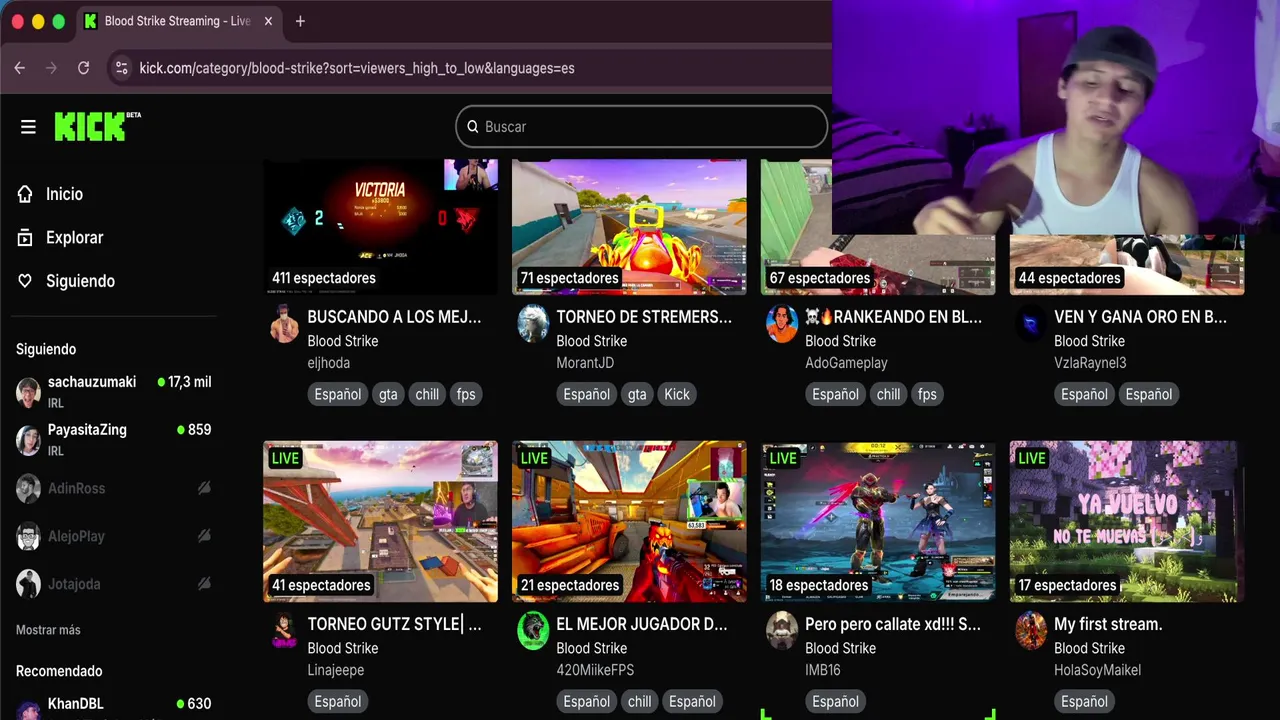Open HolaSoyMaikel Ya Vuelvo stream thumbnail
1280x720 pixels.
[x=1127, y=521]
